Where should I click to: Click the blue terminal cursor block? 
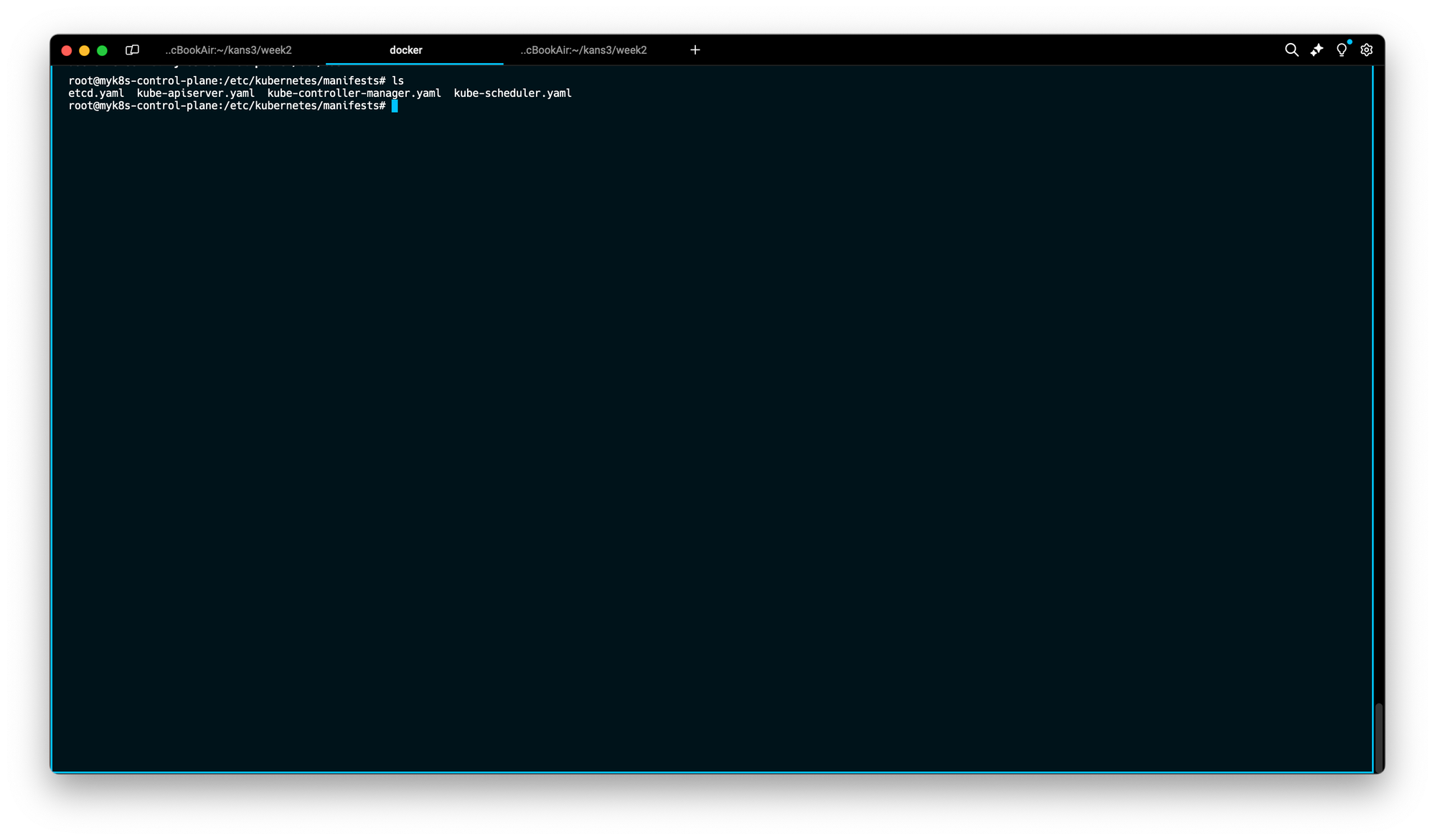[x=395, y=106]
